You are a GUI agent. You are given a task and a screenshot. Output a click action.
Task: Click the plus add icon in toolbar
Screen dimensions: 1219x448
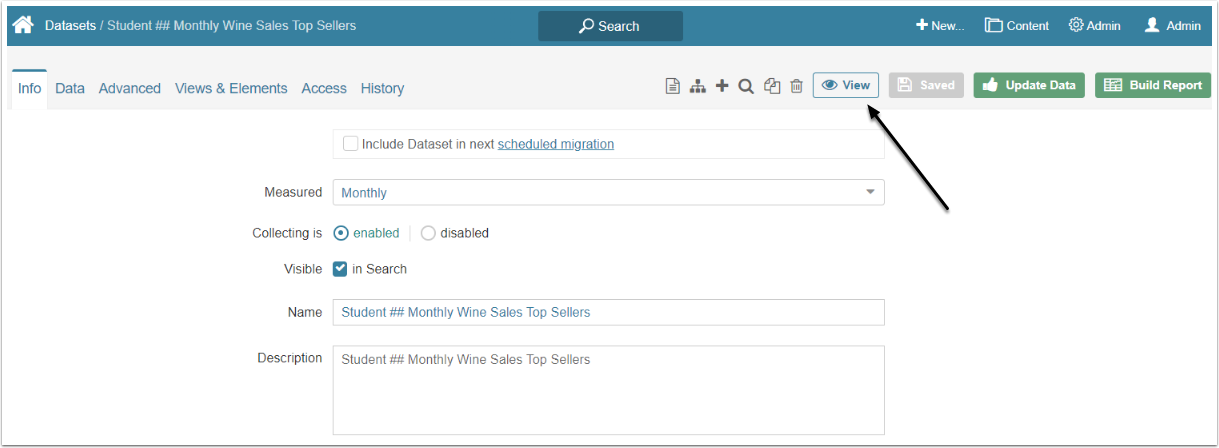point(722,86)
